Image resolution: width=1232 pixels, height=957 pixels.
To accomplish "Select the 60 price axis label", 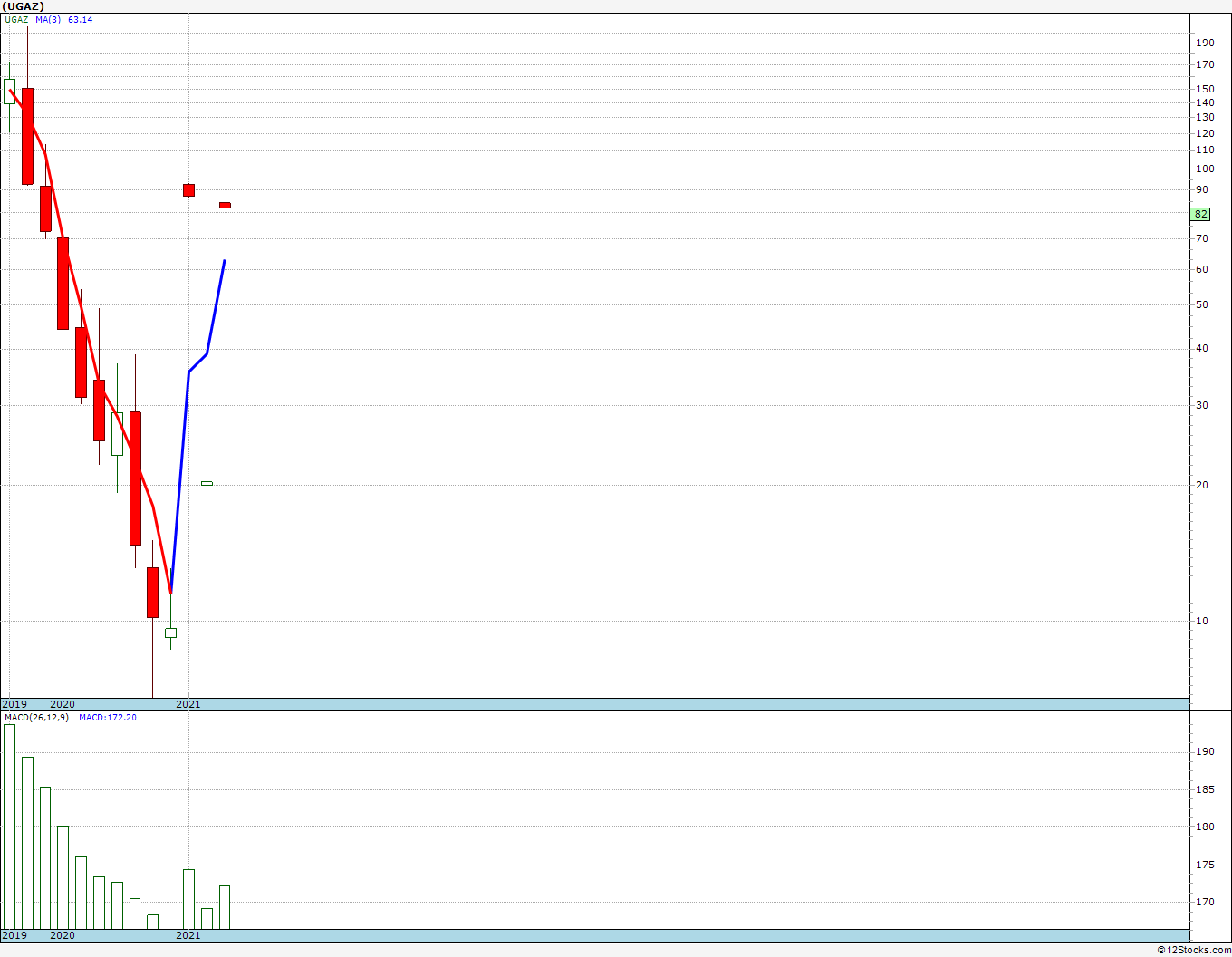I will pyautogui.click(x=1202, y=269).
